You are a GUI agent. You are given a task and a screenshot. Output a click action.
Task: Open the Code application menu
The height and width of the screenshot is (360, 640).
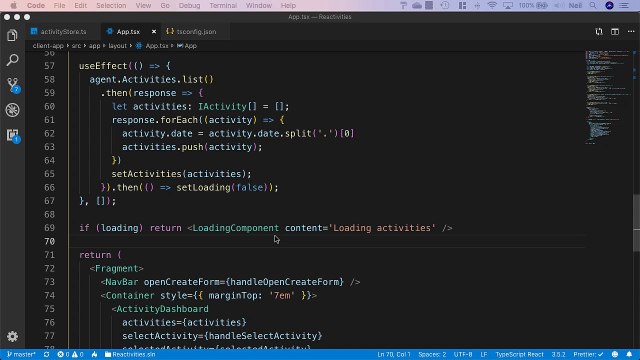coord(36,5)
